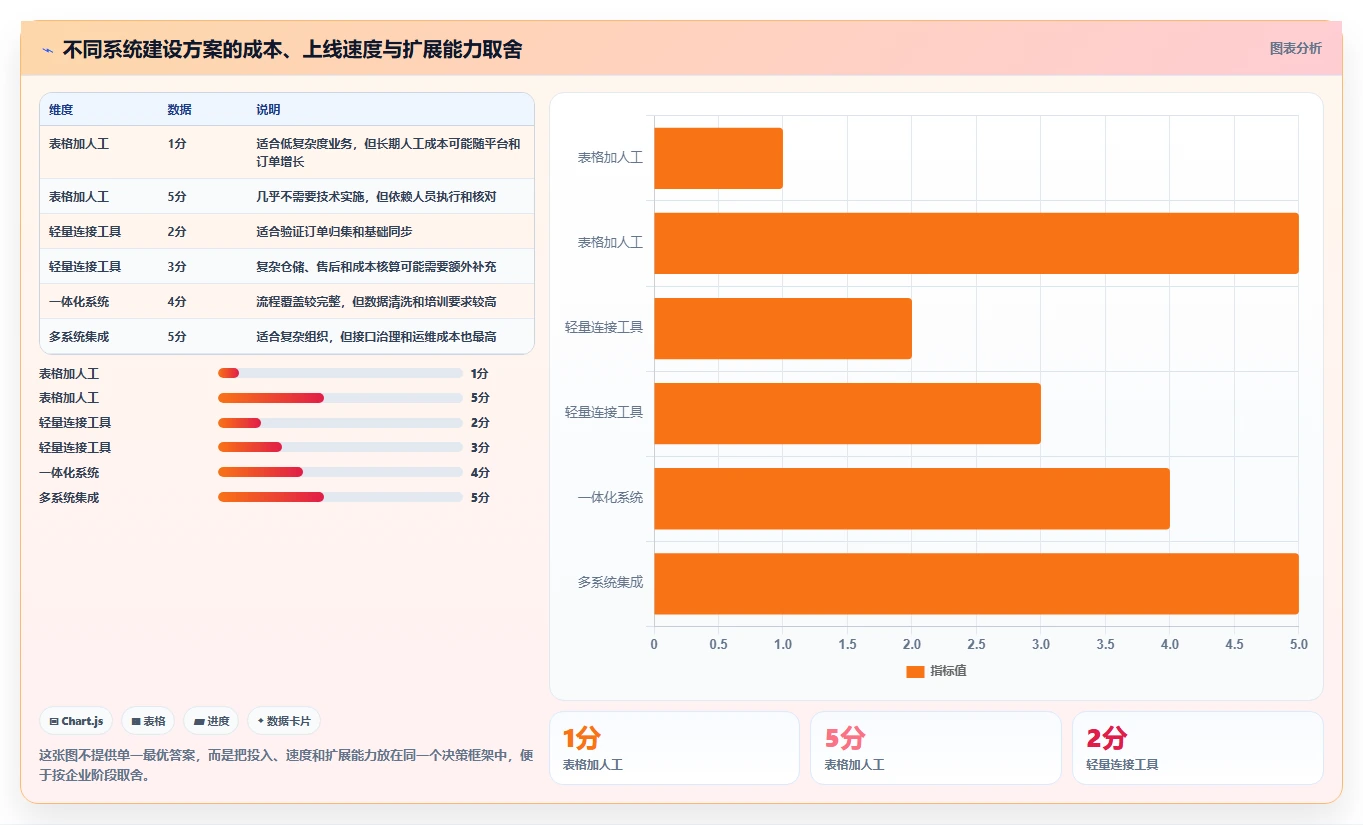Click the footer note starting 这张图不提供单一最优答案

pos(286,765)
